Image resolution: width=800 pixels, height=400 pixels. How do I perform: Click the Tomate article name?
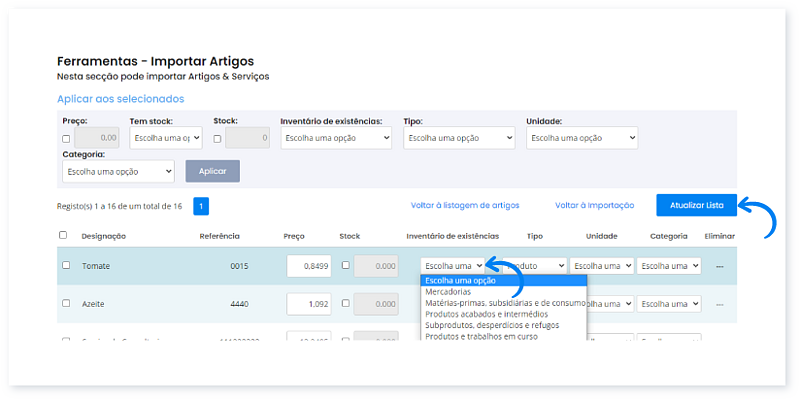pos(96,266)
